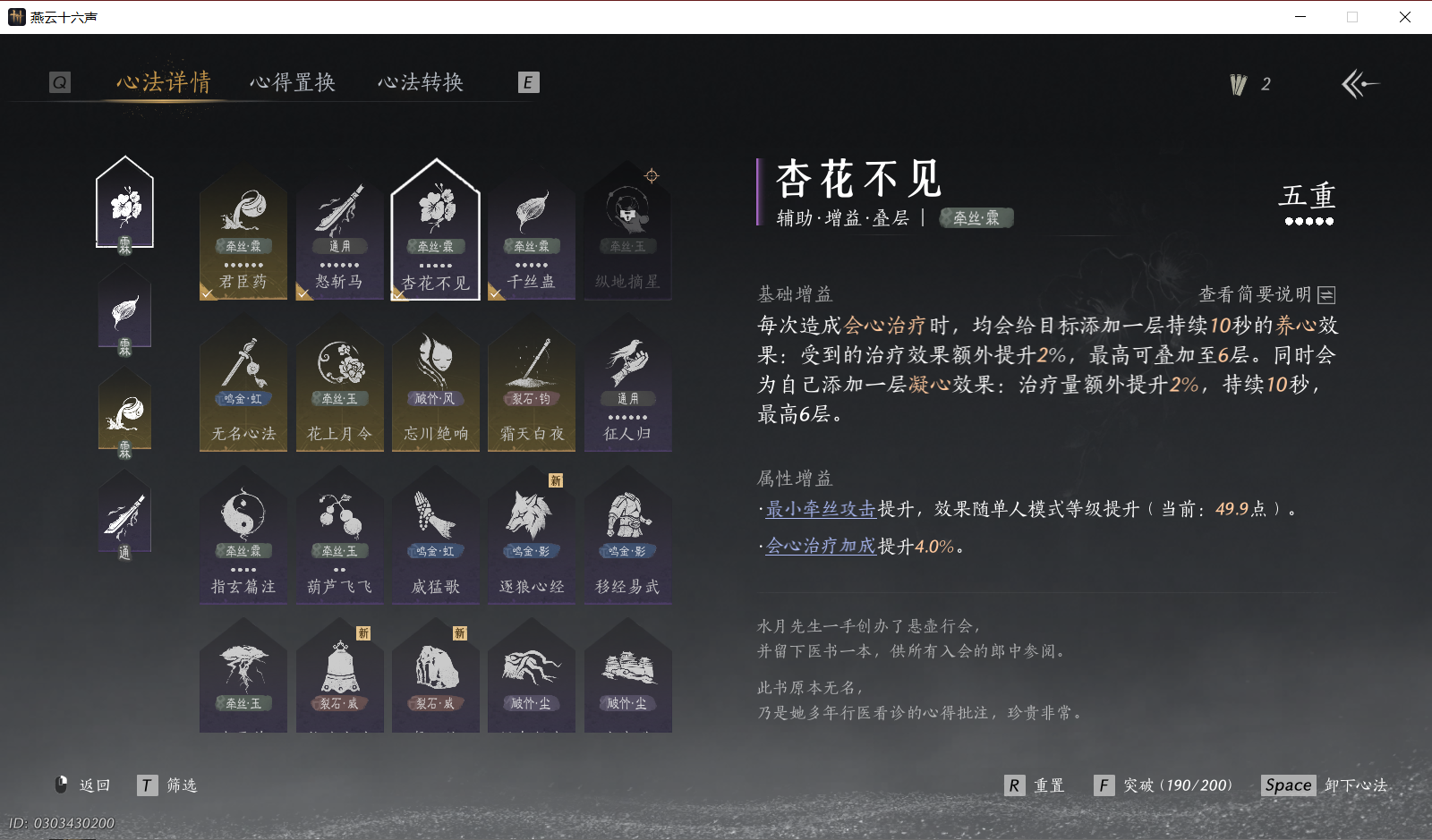Viewport: 1432px width, 840px height.
Task: Click the 返回 back button
Action: (83, 785)
